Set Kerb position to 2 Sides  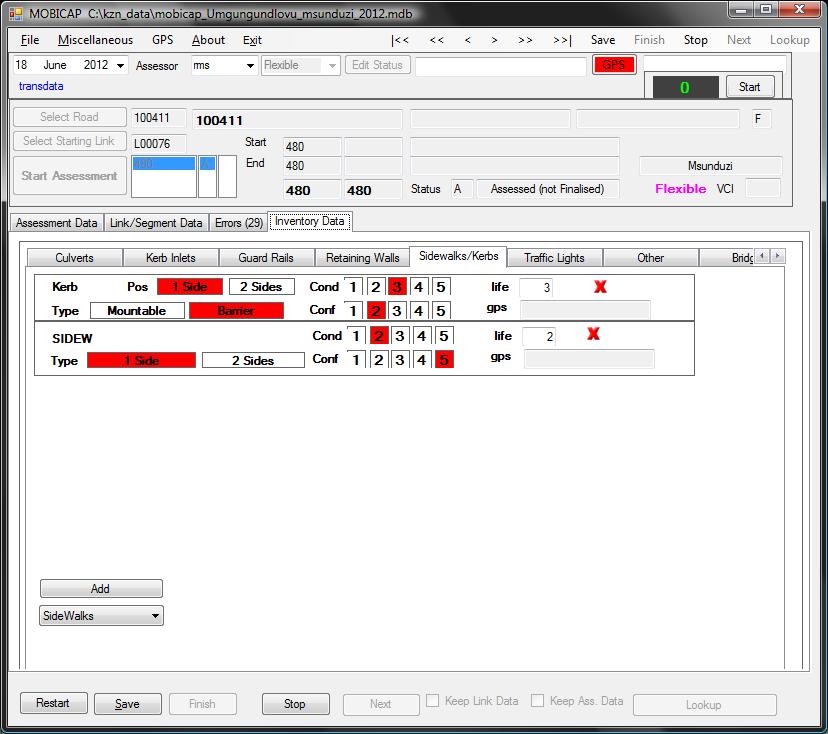[x=266, y=287]
